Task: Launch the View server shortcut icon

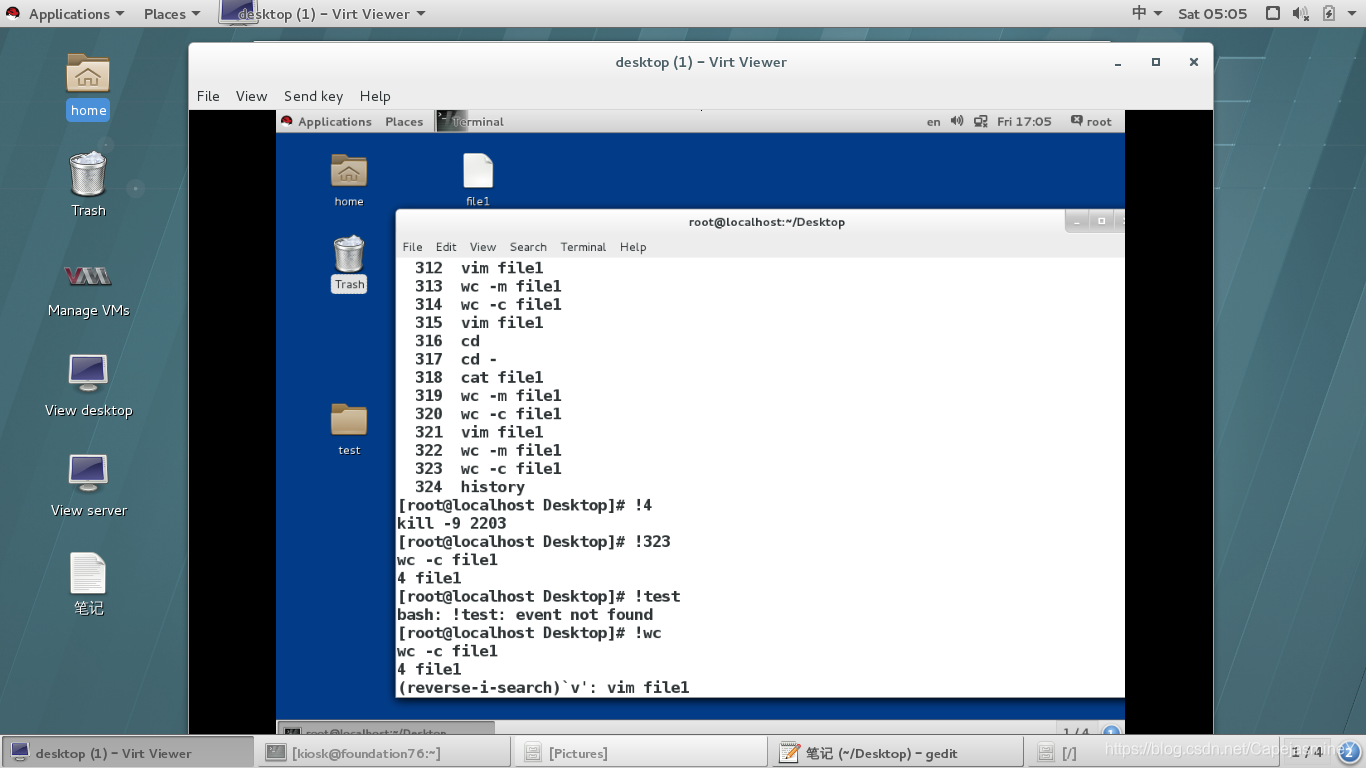Action: point(88,473)
